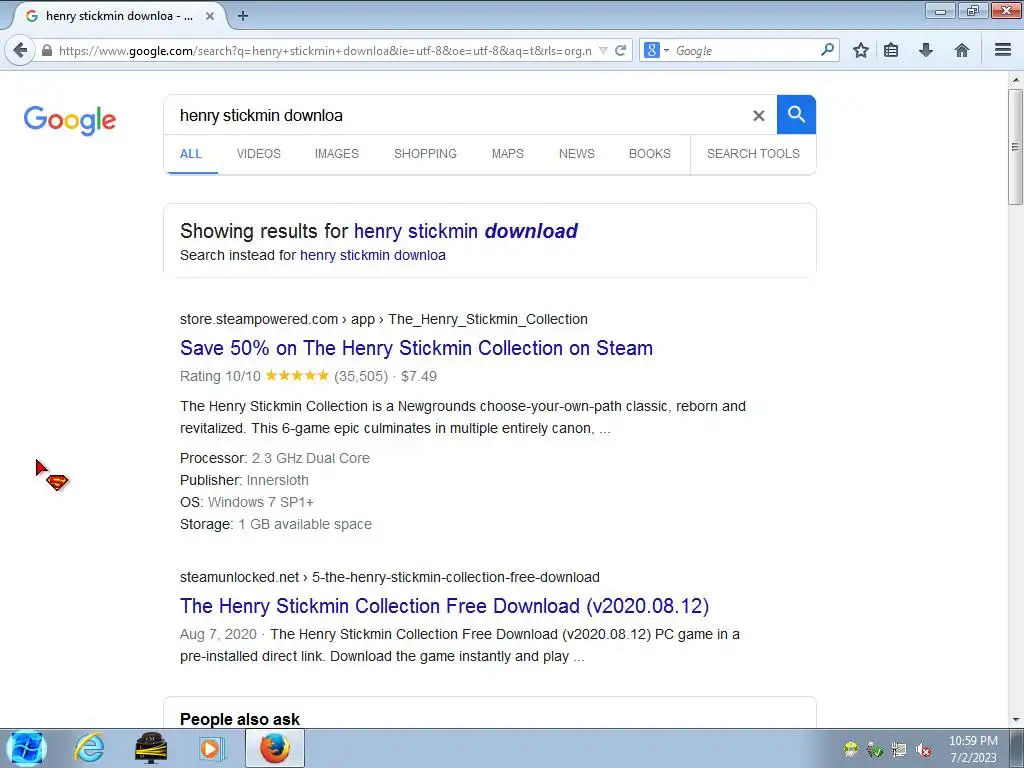Screen dimensions: 1024x768
Task: Open the monitor app taskbar icon
Action: pos(151,748)
